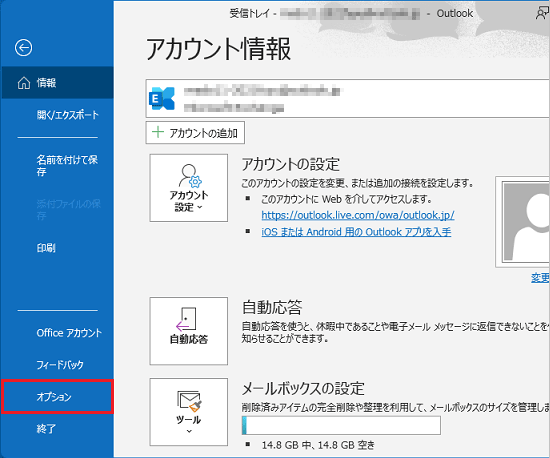Viewport: 550px width, 458px height.
Task: Select the 情報 home icon
Action: (x=24, y=83)
